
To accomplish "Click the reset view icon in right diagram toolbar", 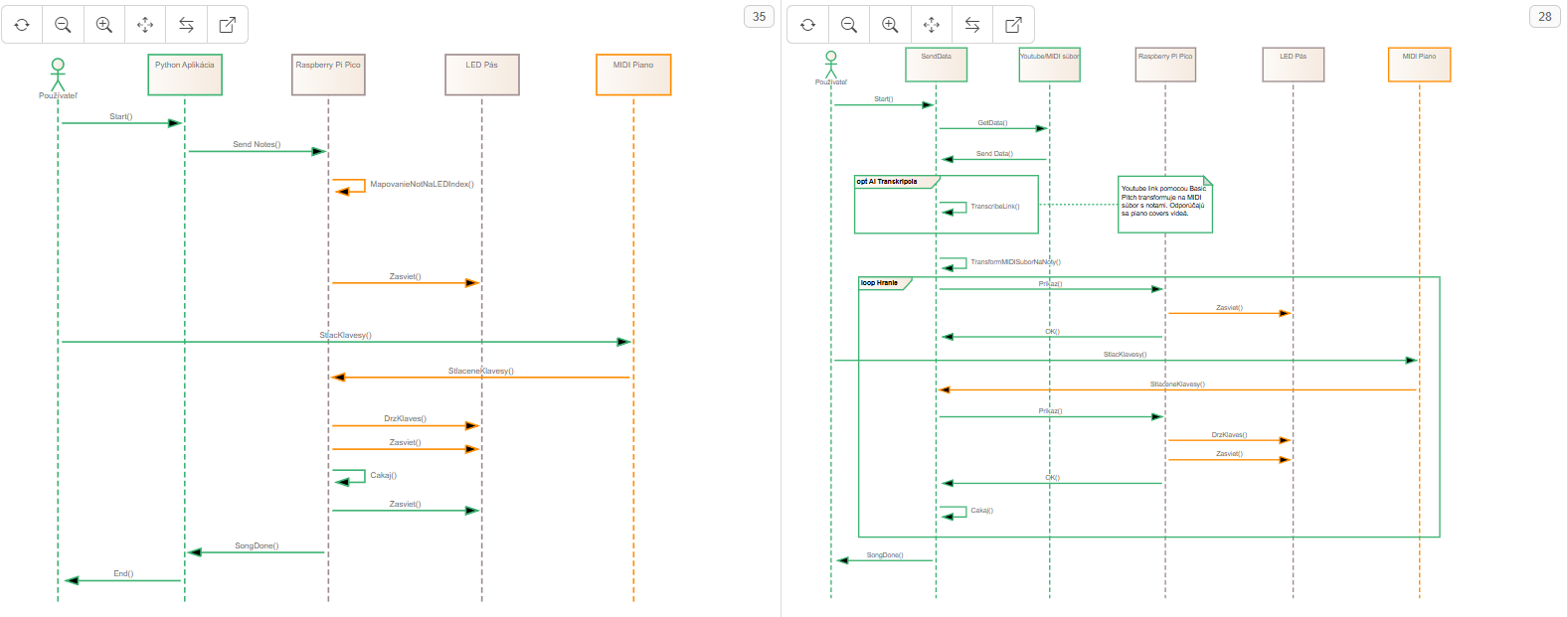I will pos(807,25).
